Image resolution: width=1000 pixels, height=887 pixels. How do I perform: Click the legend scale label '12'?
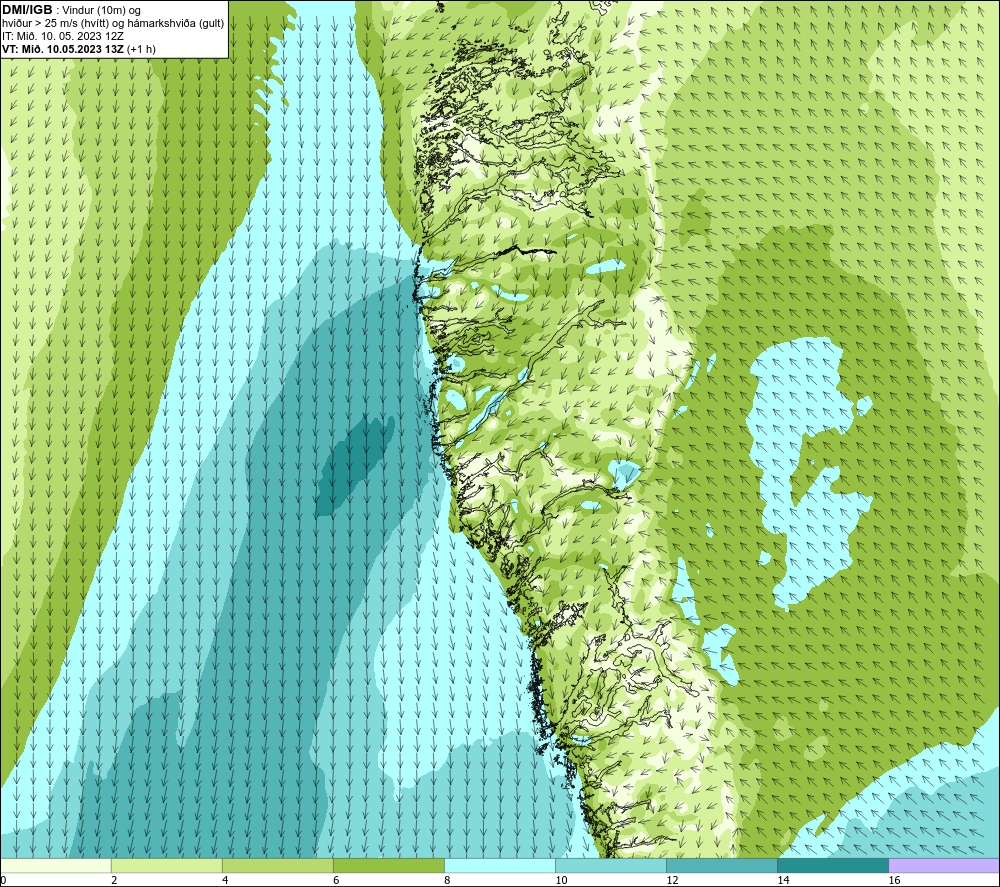coord(672,880)
